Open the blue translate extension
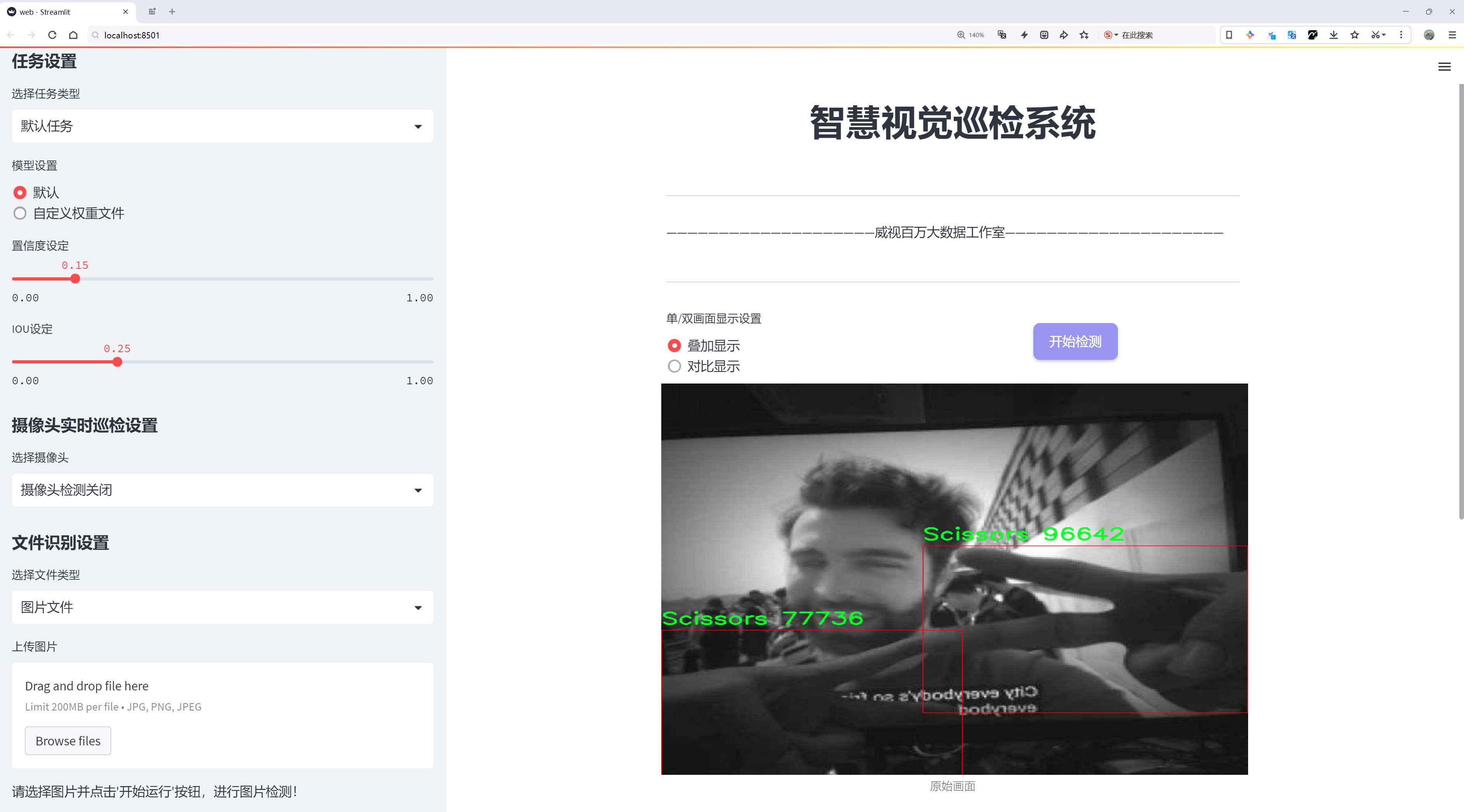 pos(1292,35)
